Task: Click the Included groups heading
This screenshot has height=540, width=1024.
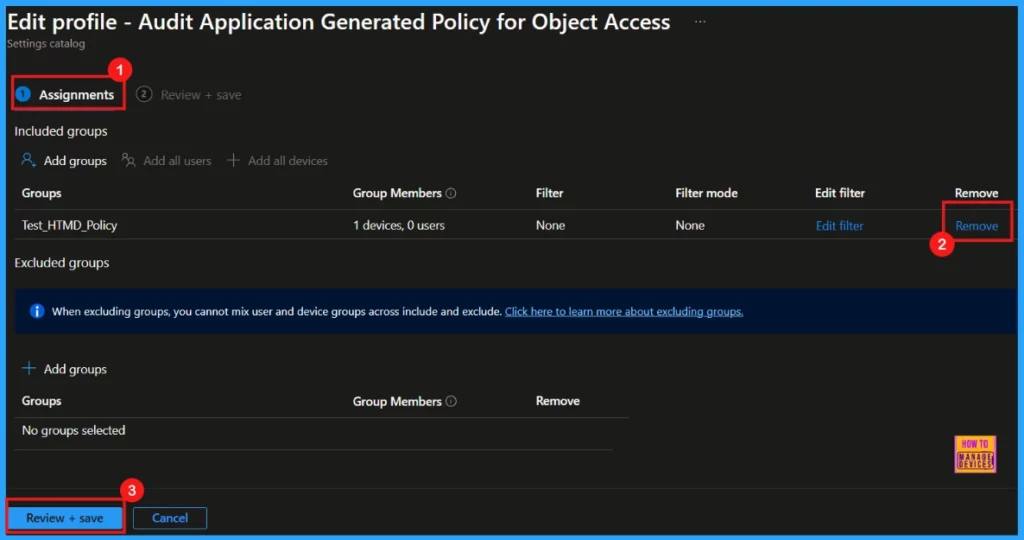Action: point(61,131)
